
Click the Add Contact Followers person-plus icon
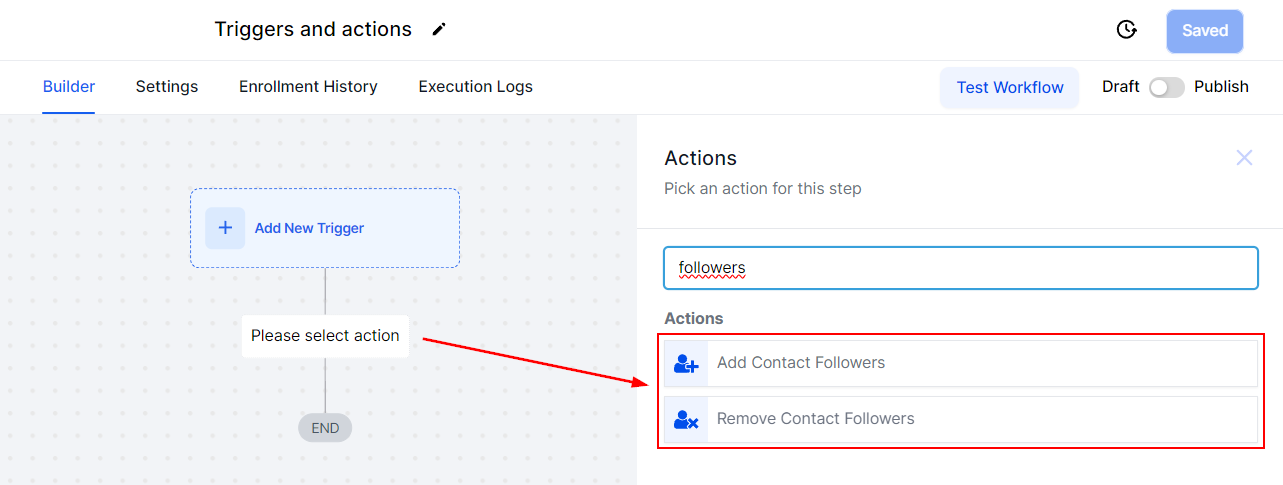pos(686,363)
